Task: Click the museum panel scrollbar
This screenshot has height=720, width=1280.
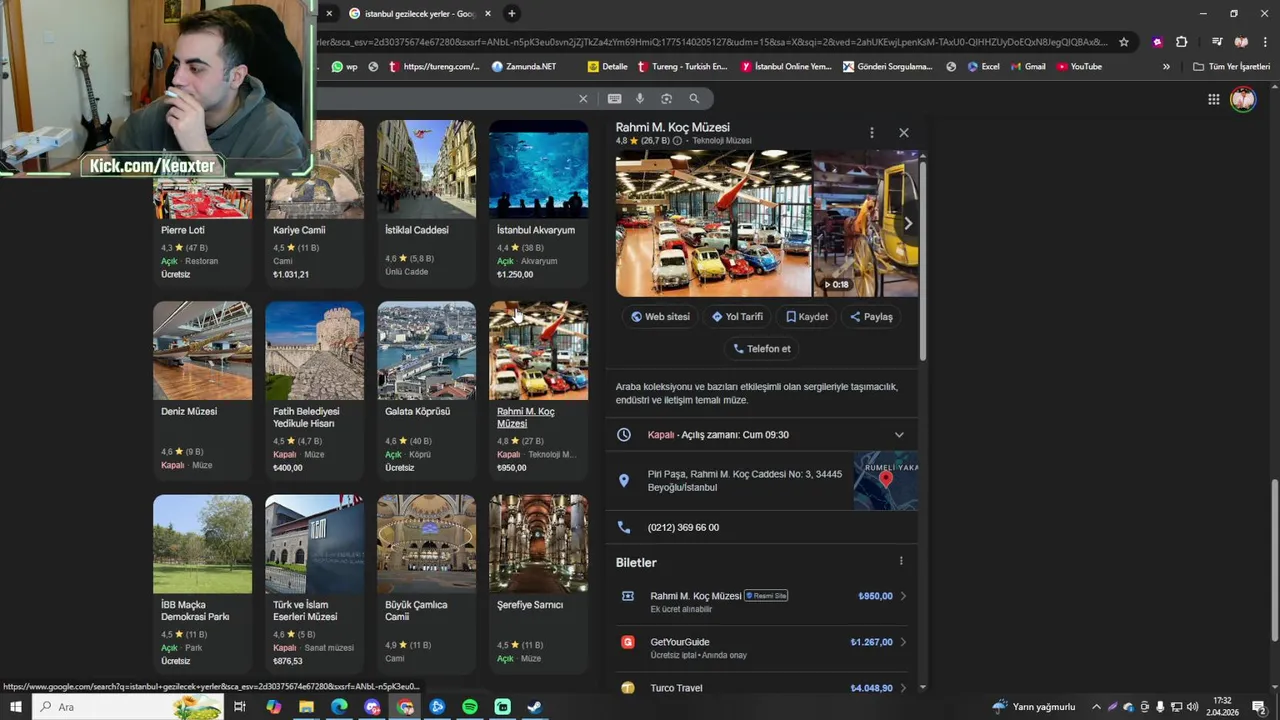Action: (x=922, y=260)
